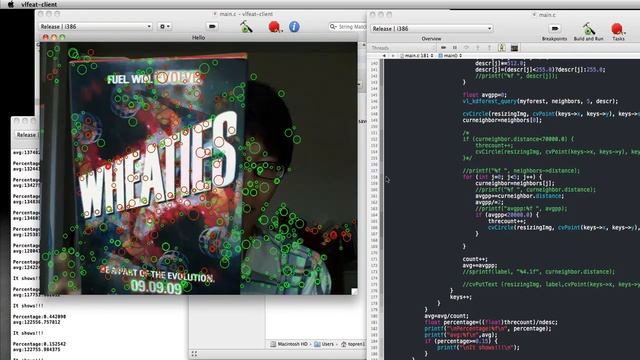Click the spray-can breakpoints icon in debugger bar
This screenshot has height=360, width=640.
tap(502, 48)
